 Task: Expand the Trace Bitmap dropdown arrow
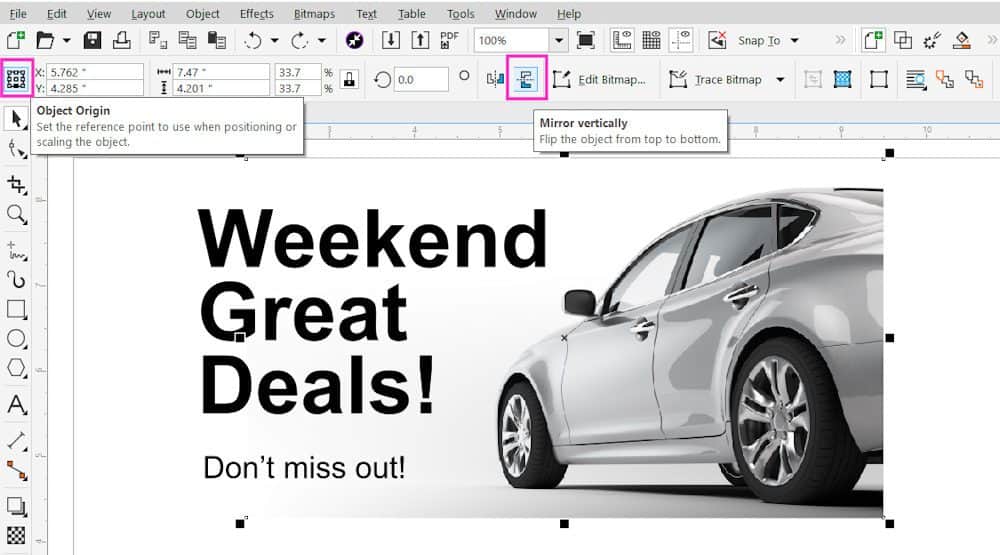pyautogui.click(x=780, y=80)
